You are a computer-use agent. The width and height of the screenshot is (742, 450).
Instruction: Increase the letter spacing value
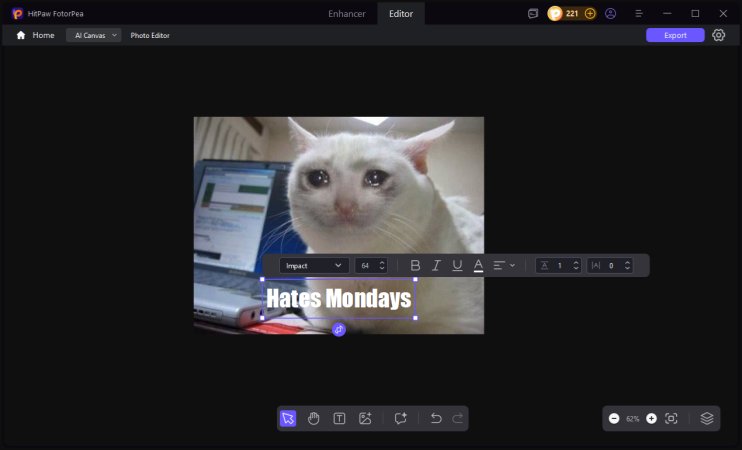[627, 262]
